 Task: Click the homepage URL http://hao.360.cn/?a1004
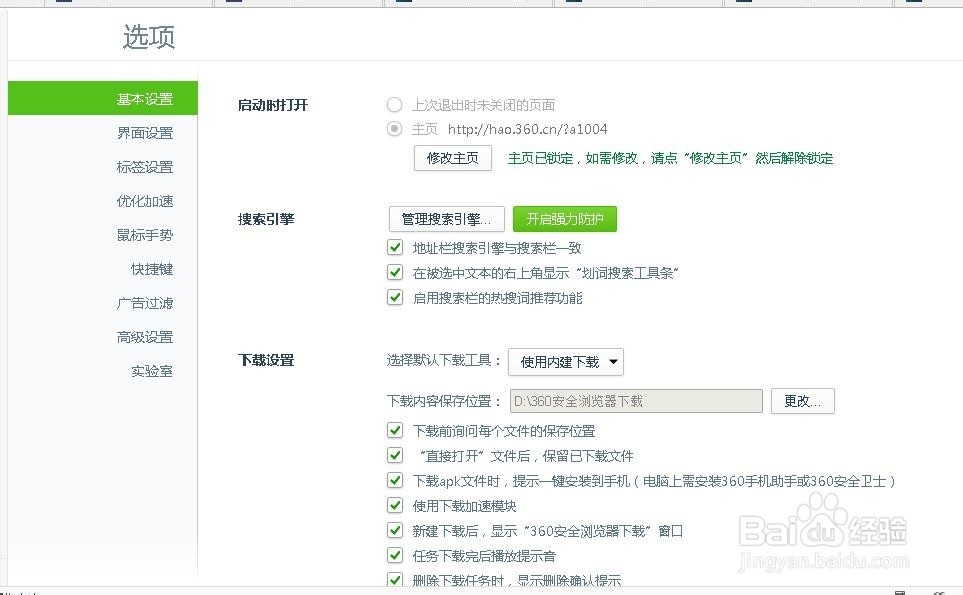[528, 129]
